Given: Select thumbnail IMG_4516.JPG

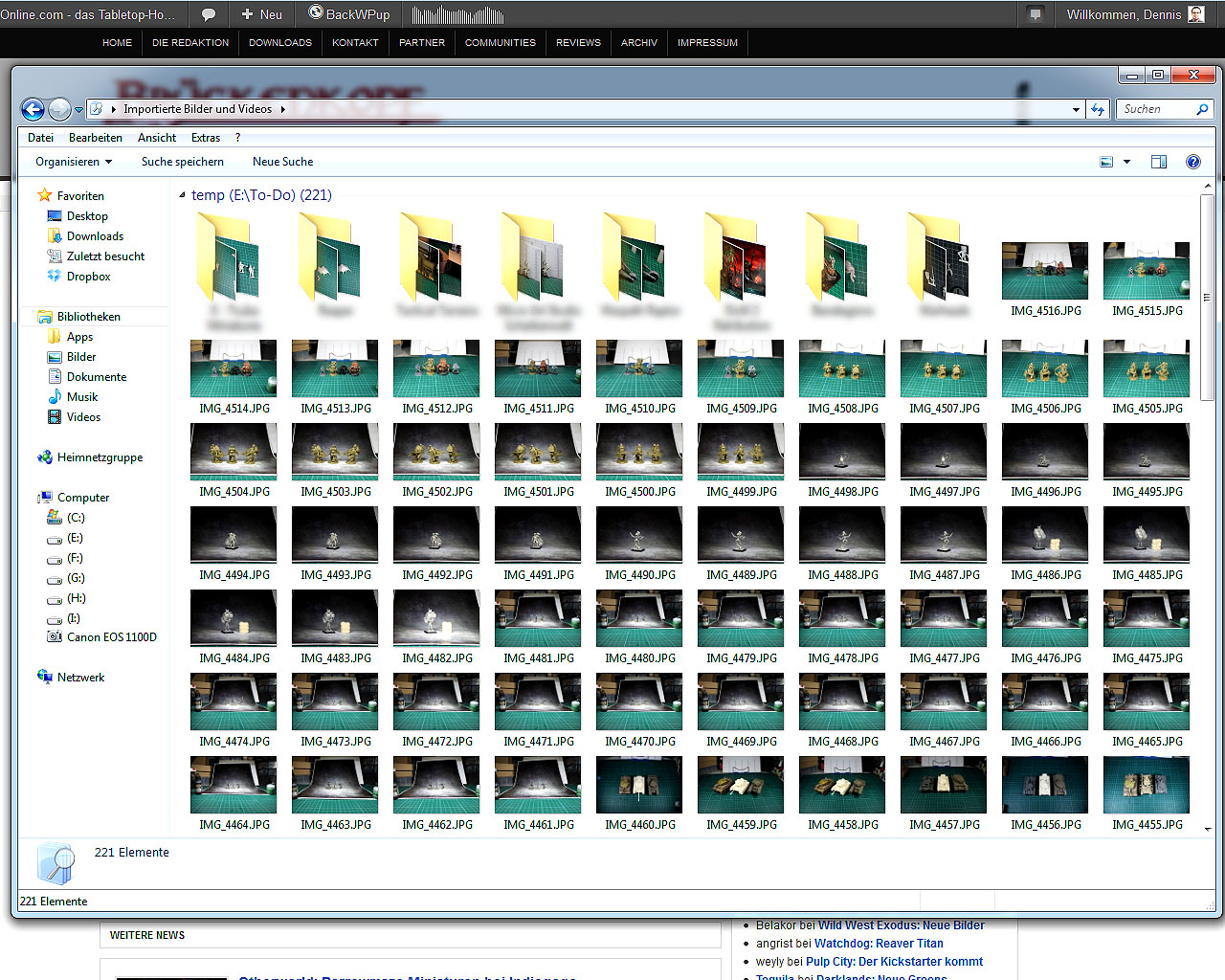Looking at the screenshot, I should tap(1045, 279).
